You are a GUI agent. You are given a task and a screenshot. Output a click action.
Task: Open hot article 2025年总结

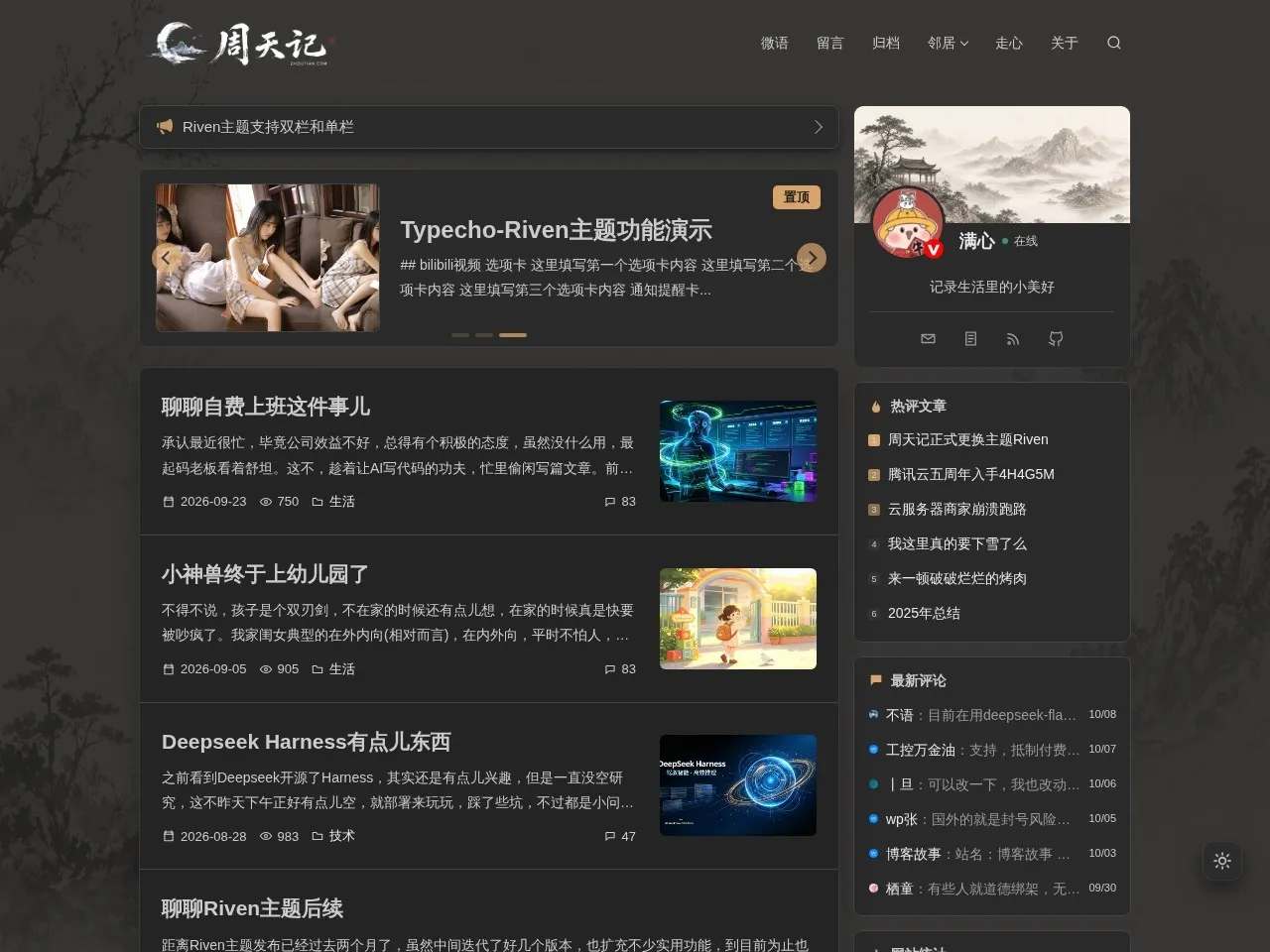pos(924,614)
